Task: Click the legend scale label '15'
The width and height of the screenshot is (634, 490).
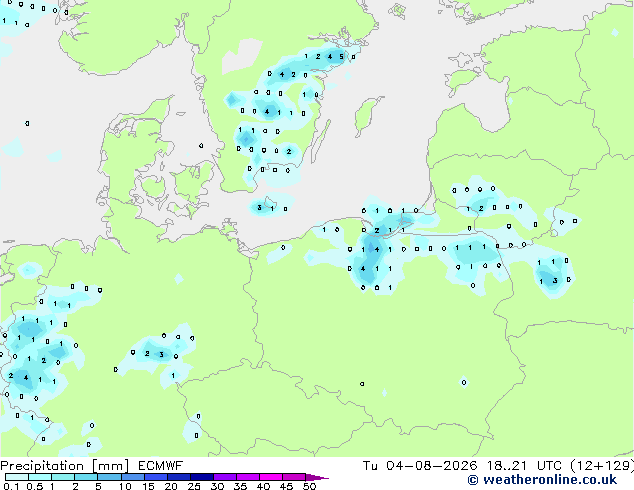Action: click(x=148, y=486)
